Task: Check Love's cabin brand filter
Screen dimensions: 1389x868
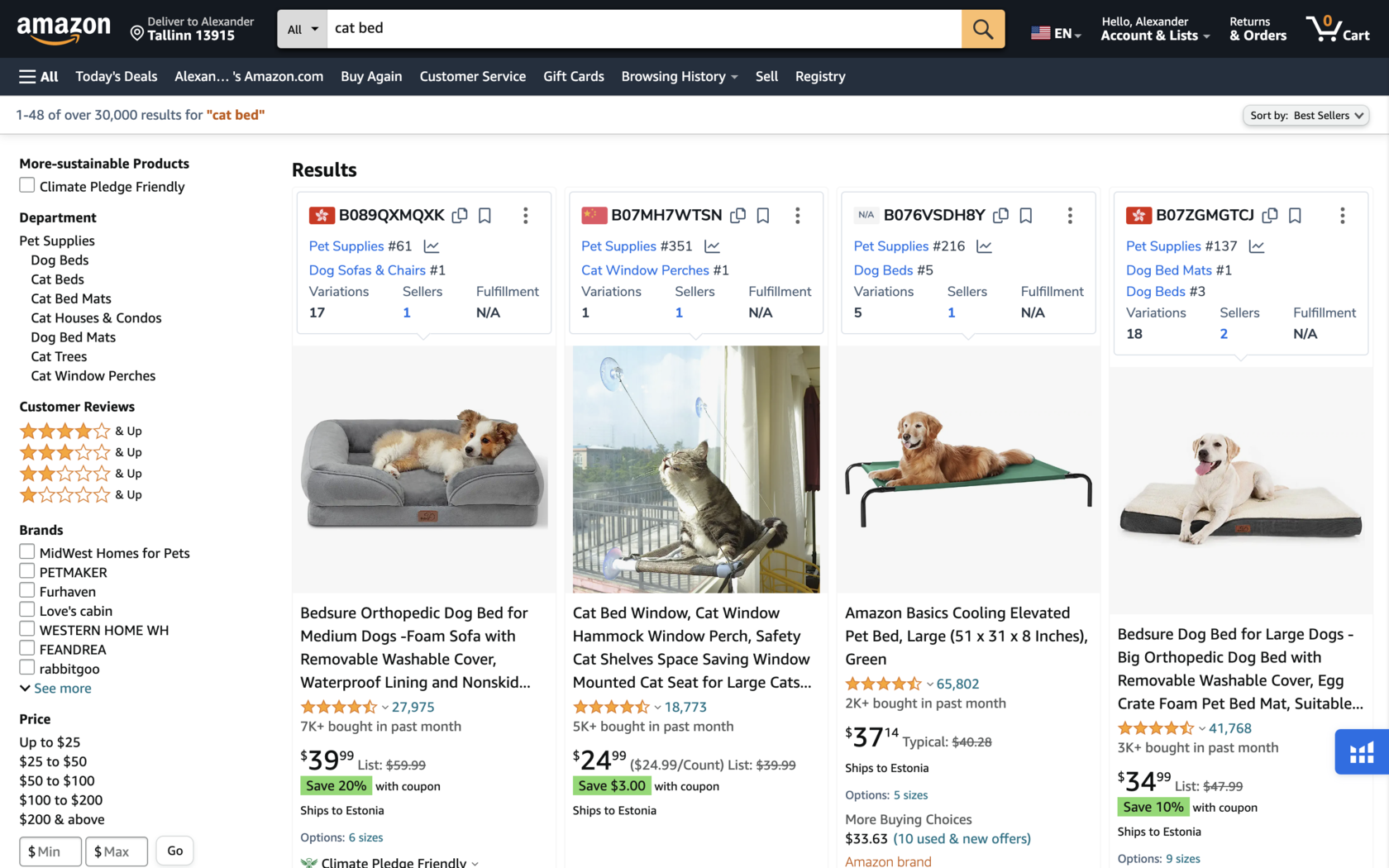Action: tap(27, 609)
